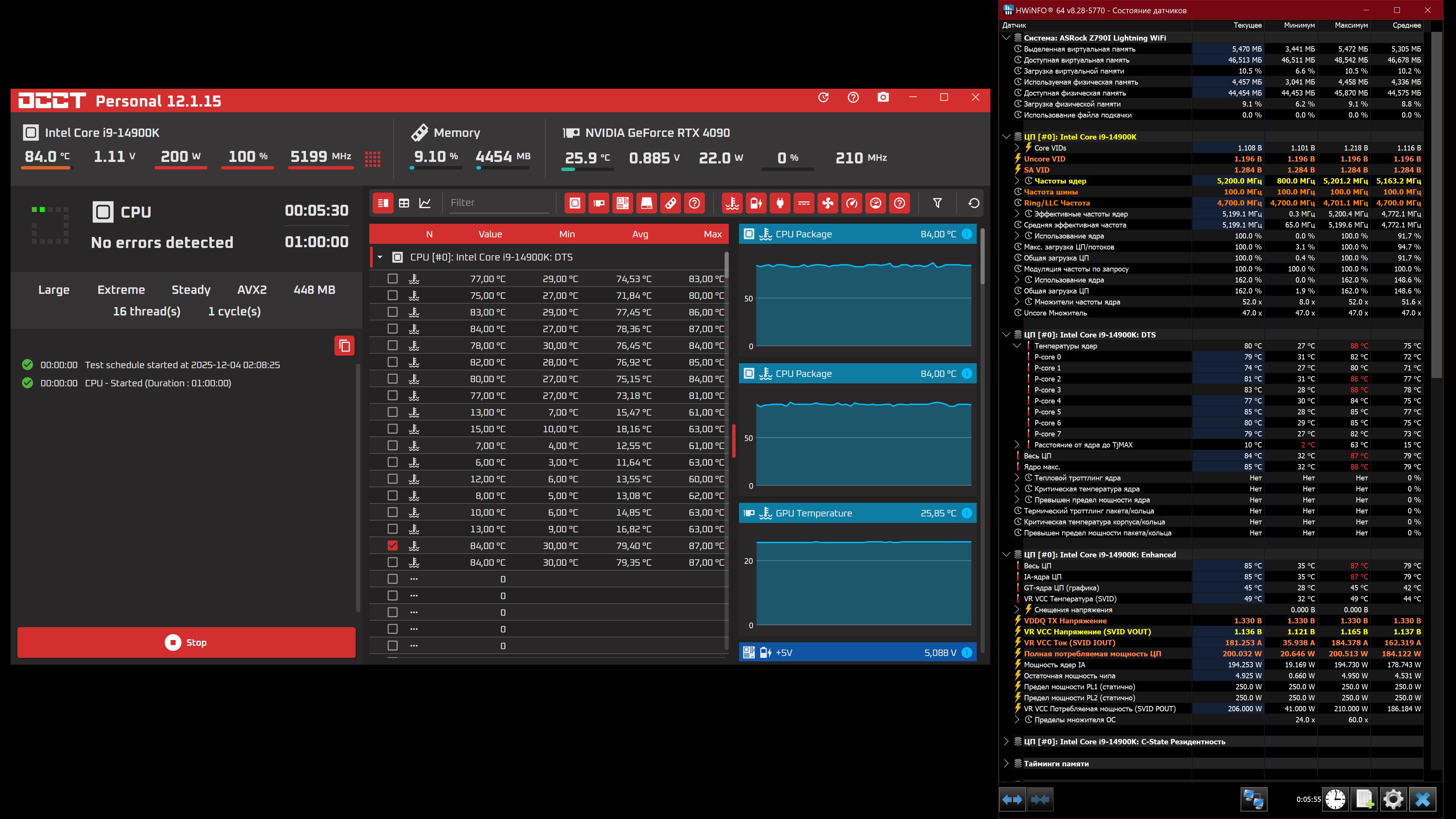Toggle the fan sensor filter icon

point(827,203)
